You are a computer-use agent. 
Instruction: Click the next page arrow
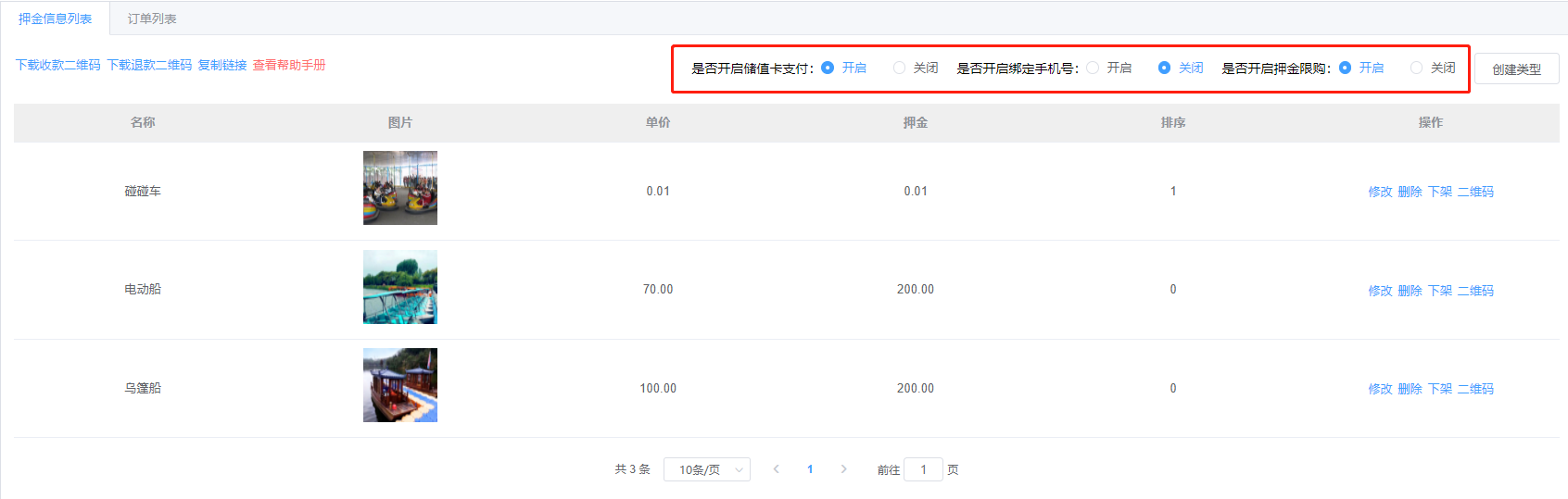point(843,469)
